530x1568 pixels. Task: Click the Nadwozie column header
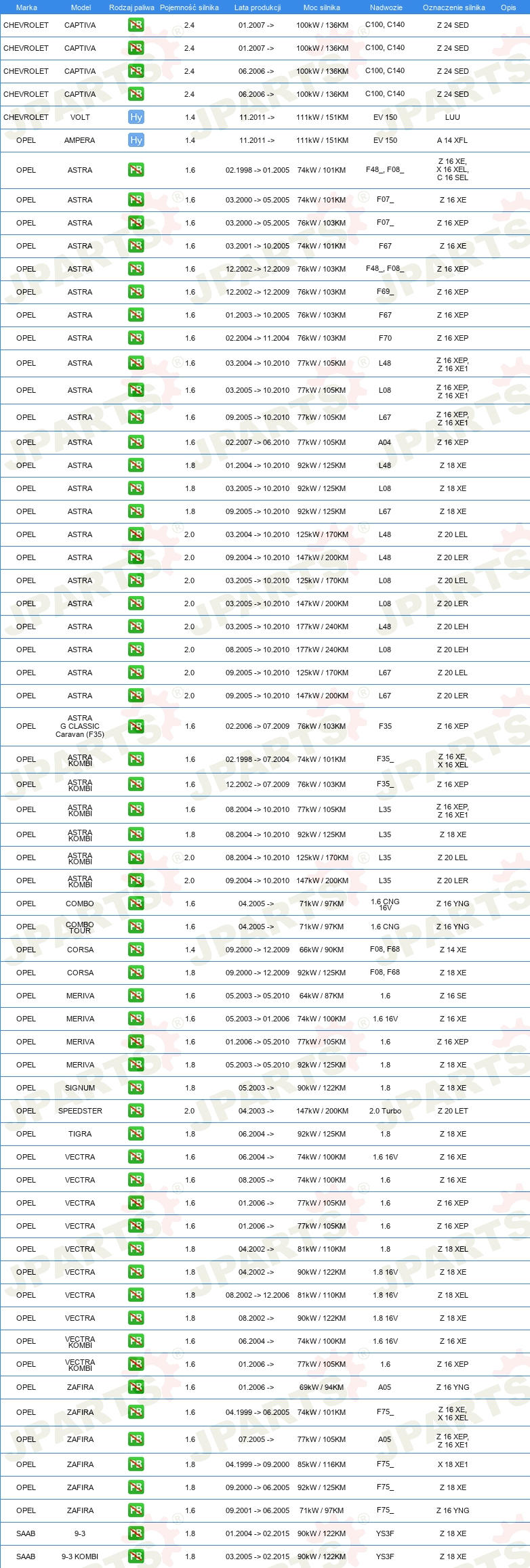[x=386, y=7]
